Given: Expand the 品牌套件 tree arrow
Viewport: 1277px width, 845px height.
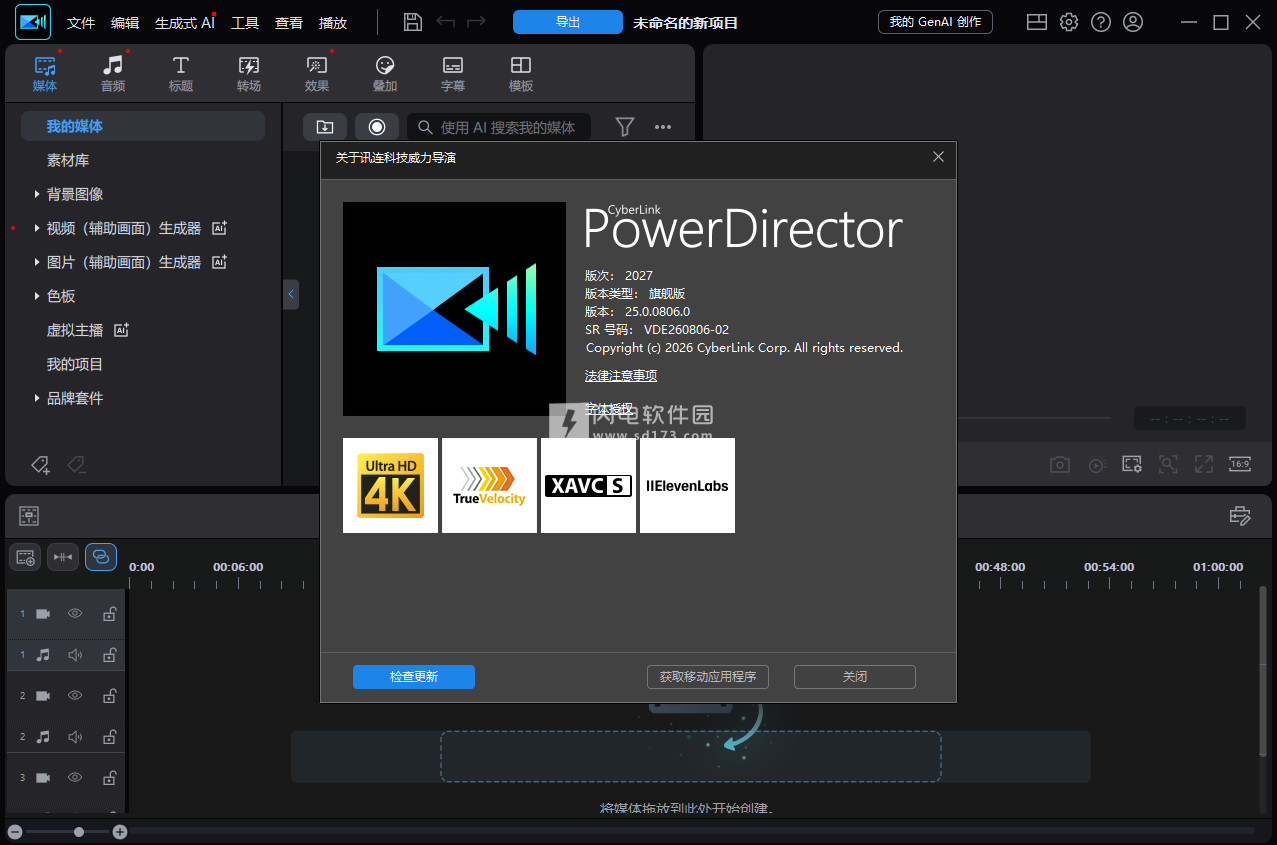Looking at the screenshot, I should pos(37,398).
